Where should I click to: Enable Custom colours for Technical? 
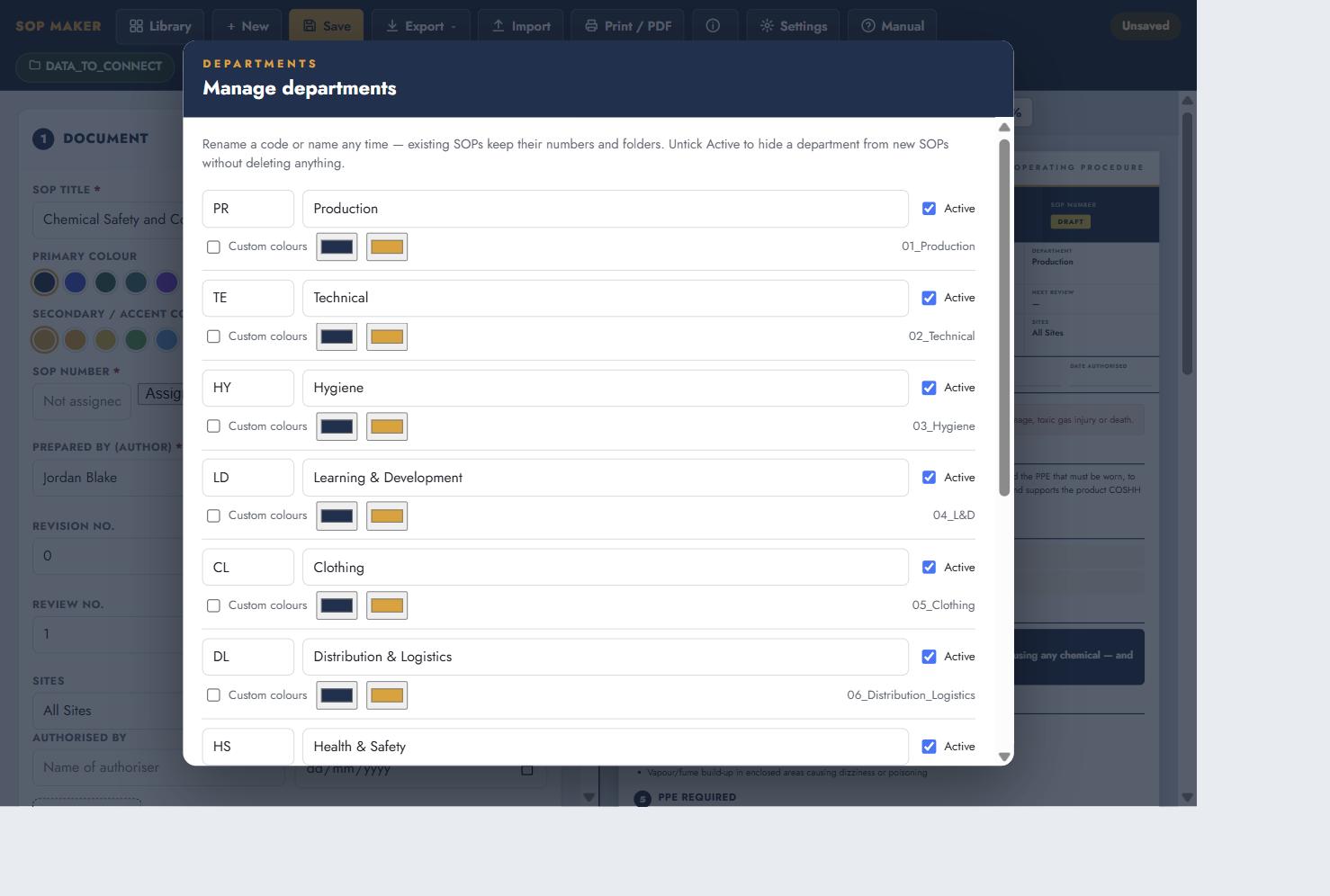(x=213, y=336)
